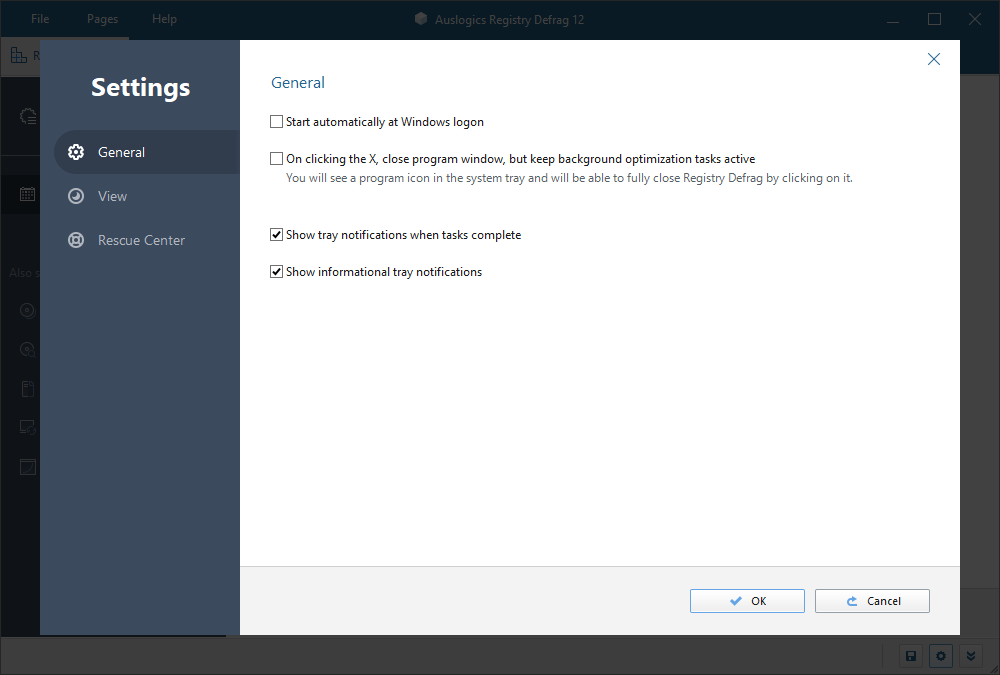The image size is (1000, 675).
Task: Confirm settings with the OK button
Action: pos(747,601)
